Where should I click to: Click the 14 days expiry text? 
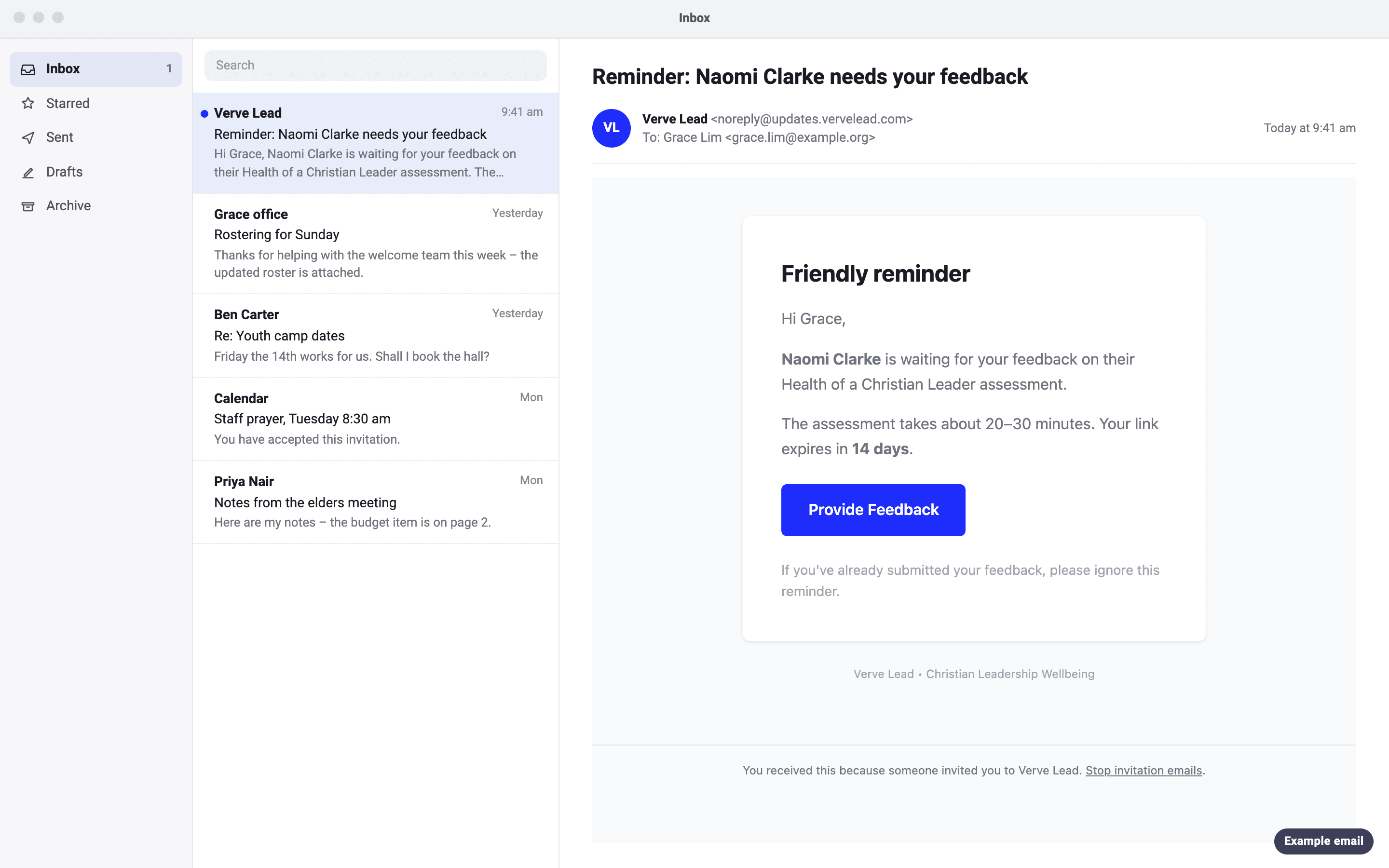click(880, 449)
